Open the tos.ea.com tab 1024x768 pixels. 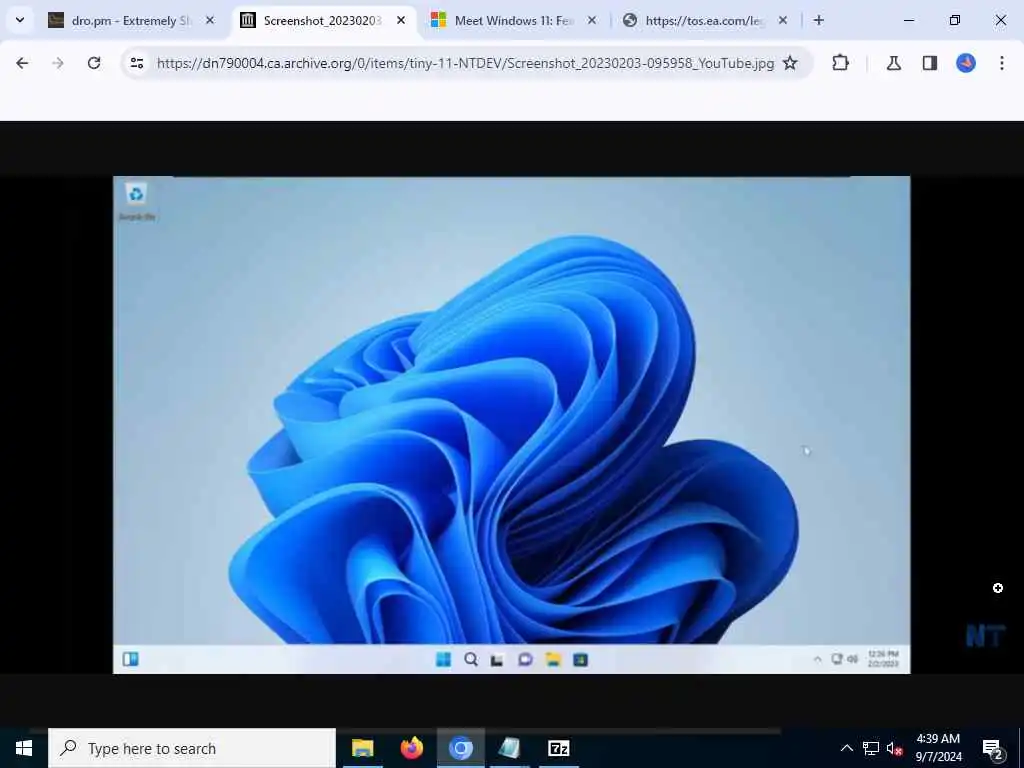(x=704, y=20)
